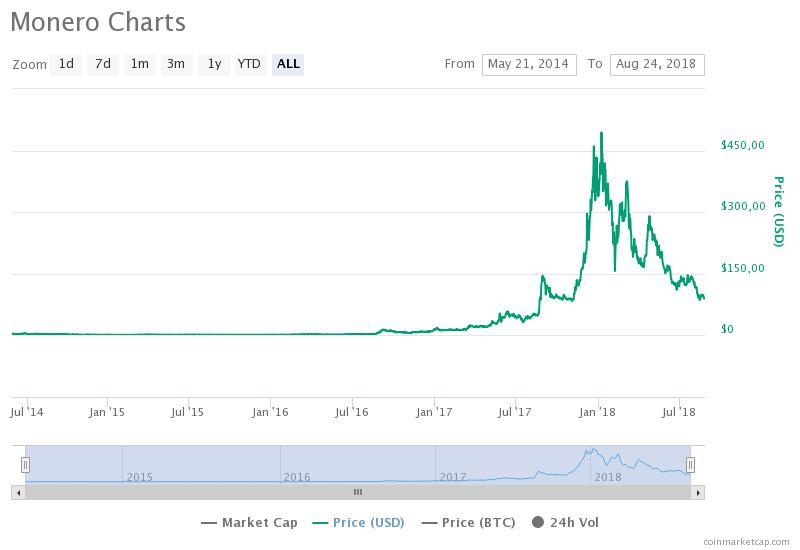The image size is (800, 550).
Task: Choose the YTD zoom range
Action: pyautogui.click(x=249, y=64)
